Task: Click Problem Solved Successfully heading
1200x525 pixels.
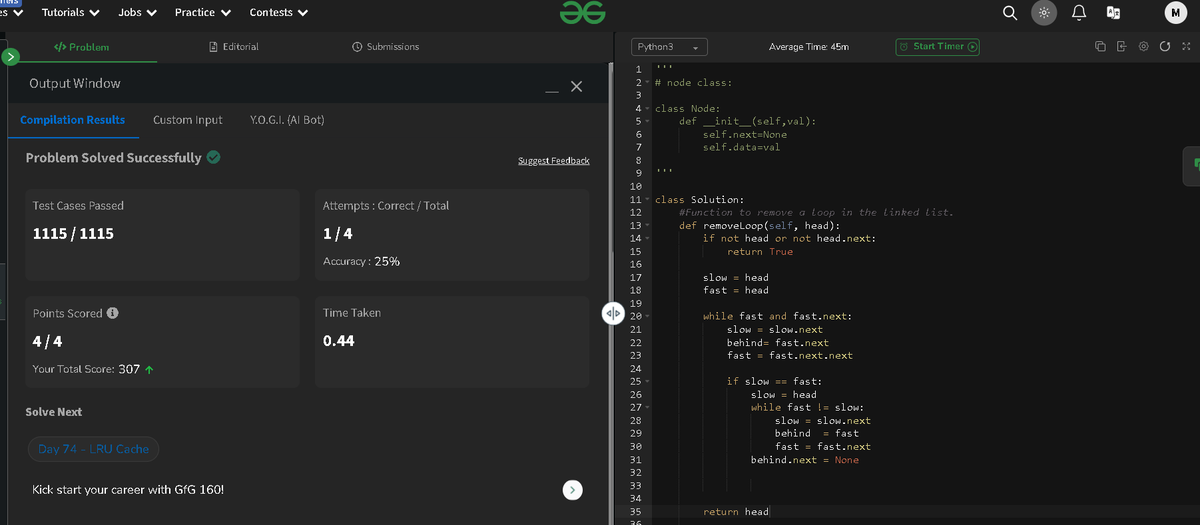Action: [123, 158]
